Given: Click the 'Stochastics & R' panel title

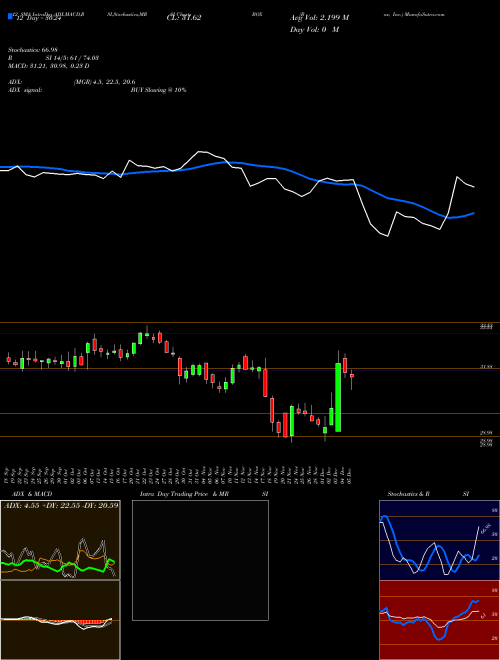Looking at the screenshot, I should point(409,494).
